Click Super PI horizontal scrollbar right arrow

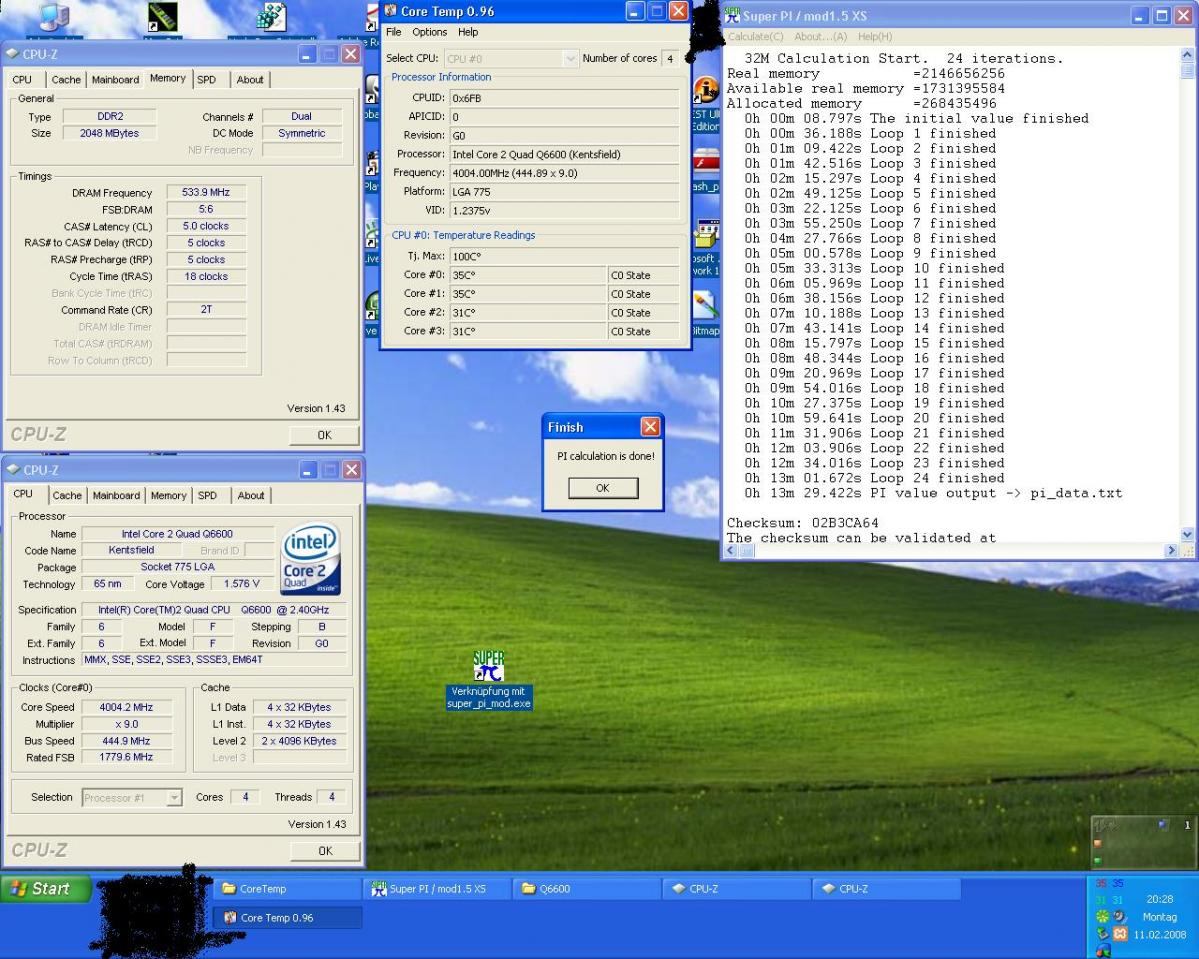tap(1171, 550)
